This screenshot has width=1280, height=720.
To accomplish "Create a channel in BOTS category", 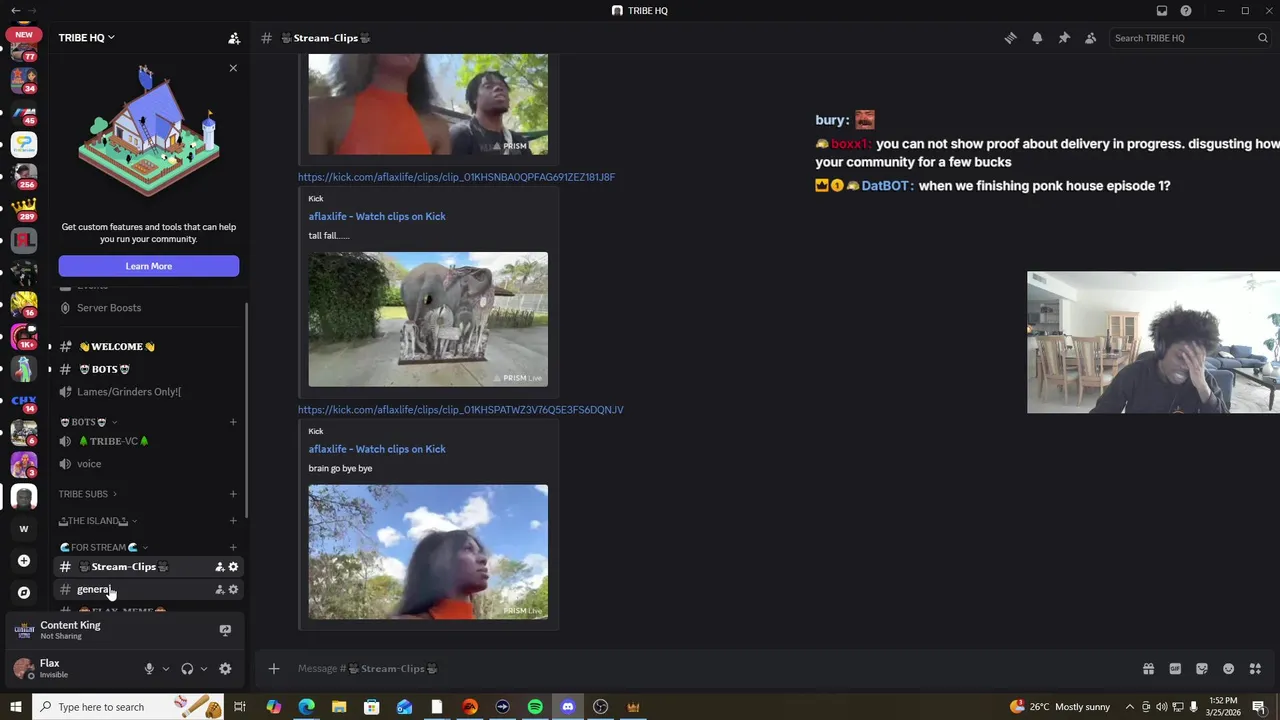I will tap(233, 422).
